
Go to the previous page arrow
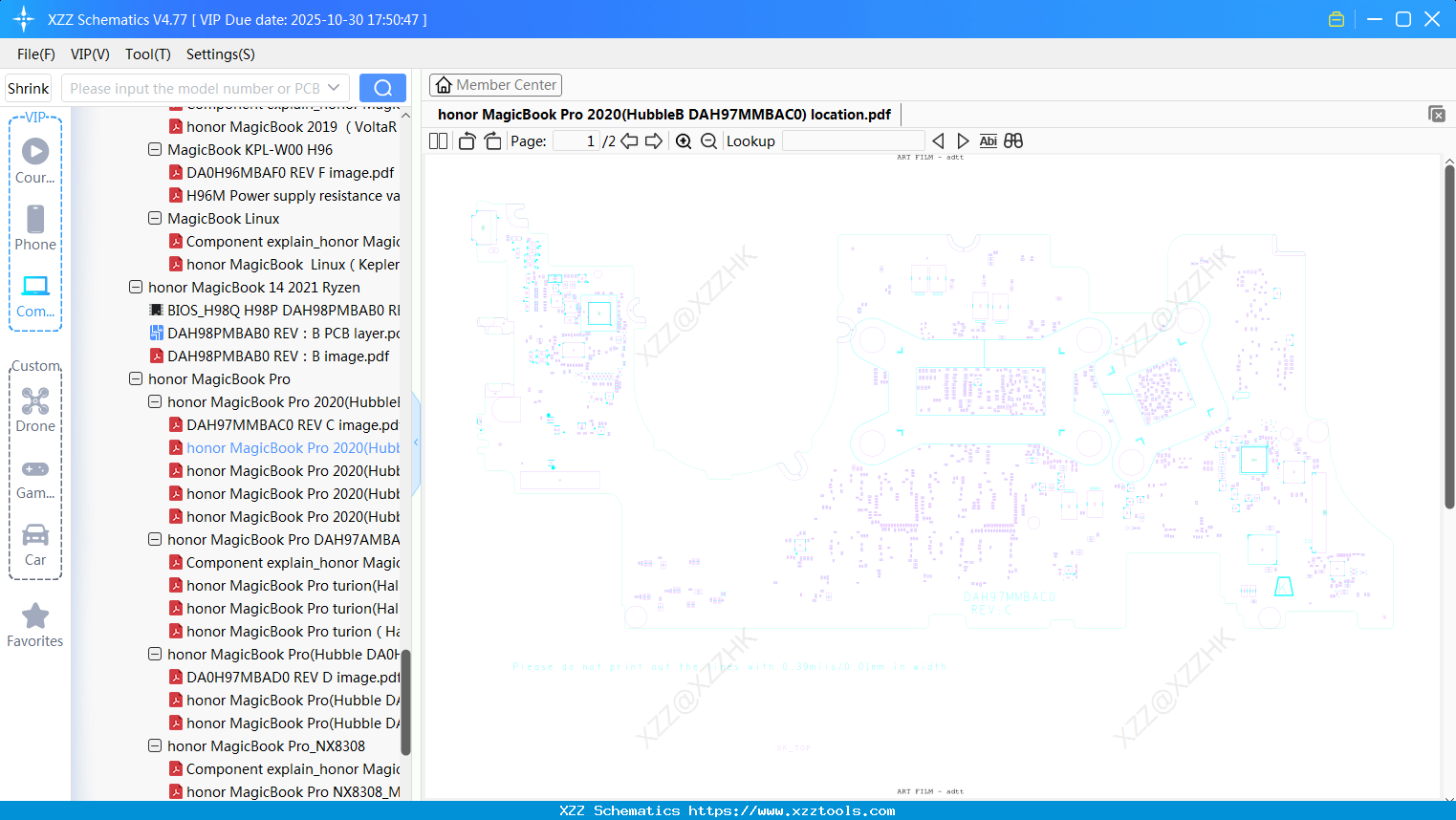629,140
